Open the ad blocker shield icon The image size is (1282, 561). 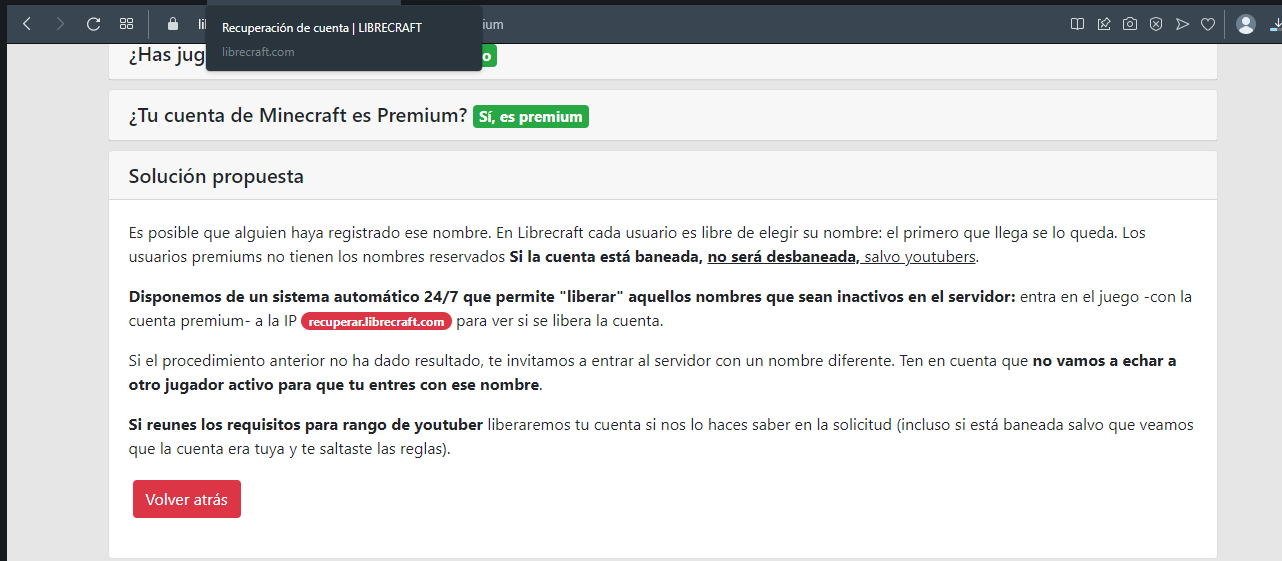(1156, 24)
